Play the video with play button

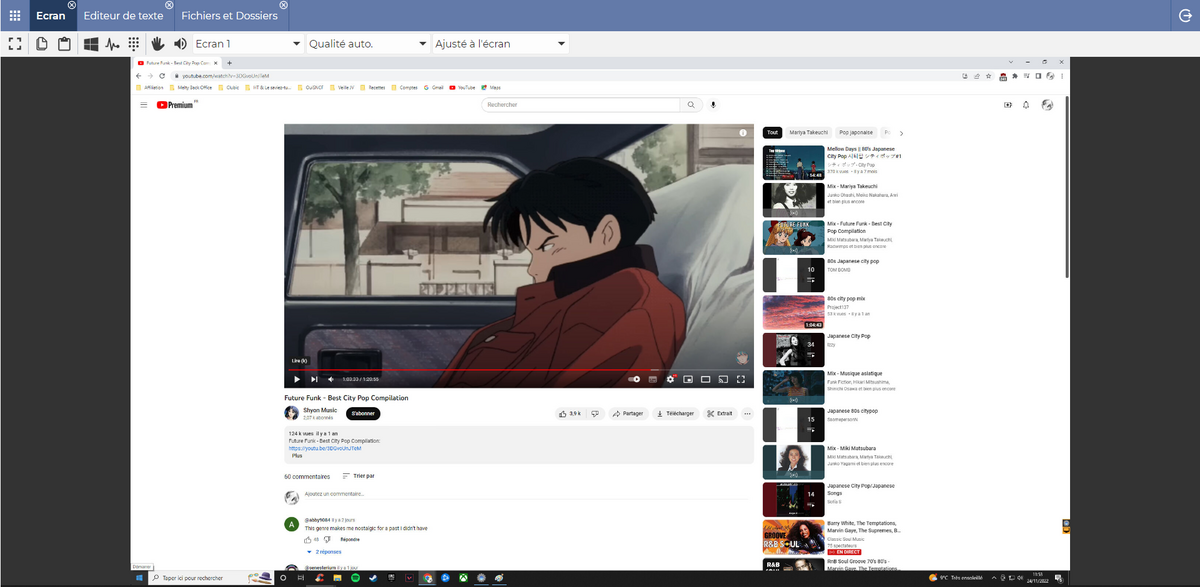[x=297, y=379]
